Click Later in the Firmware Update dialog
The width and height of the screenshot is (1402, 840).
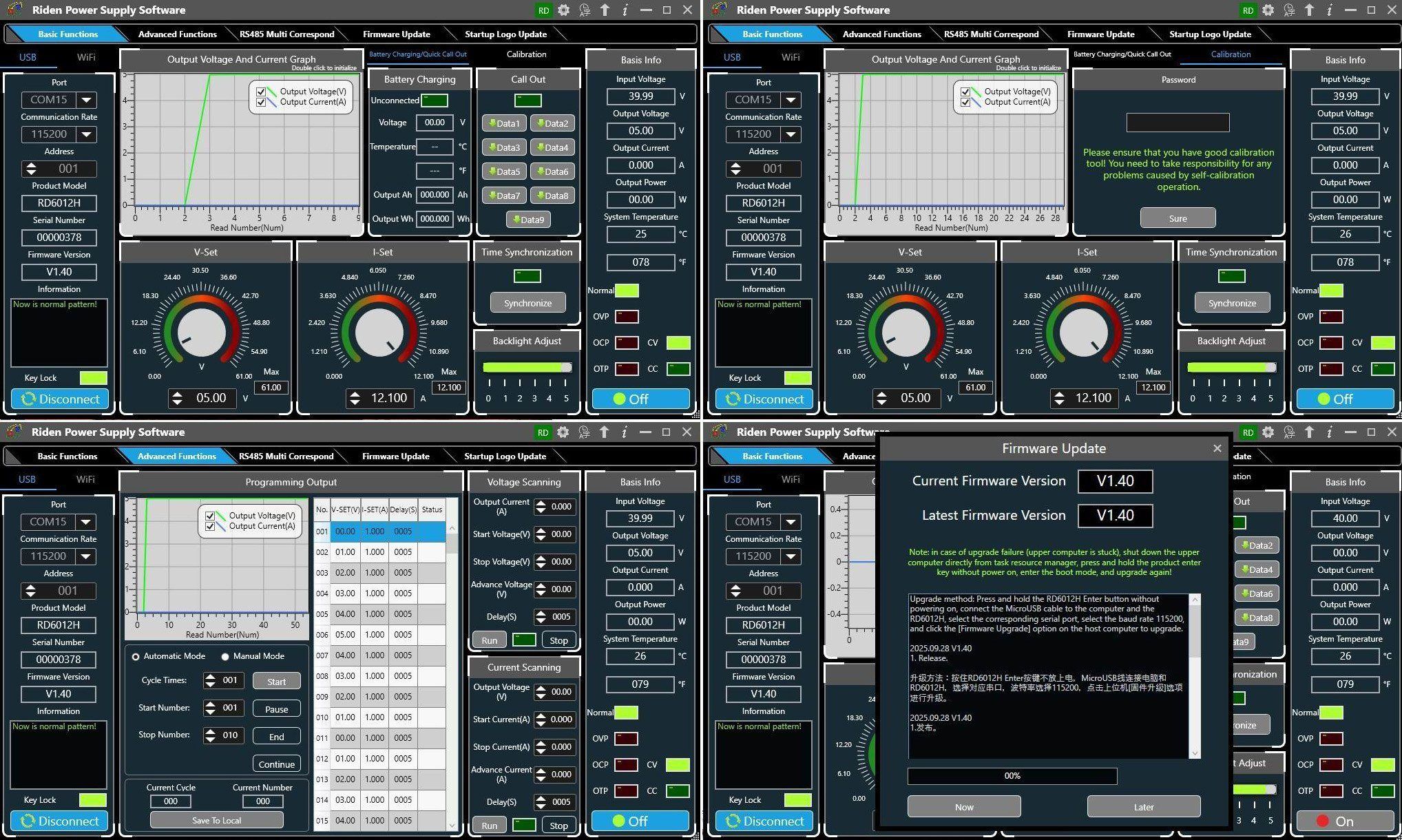pyautogui.click(x=1143, y=807)
